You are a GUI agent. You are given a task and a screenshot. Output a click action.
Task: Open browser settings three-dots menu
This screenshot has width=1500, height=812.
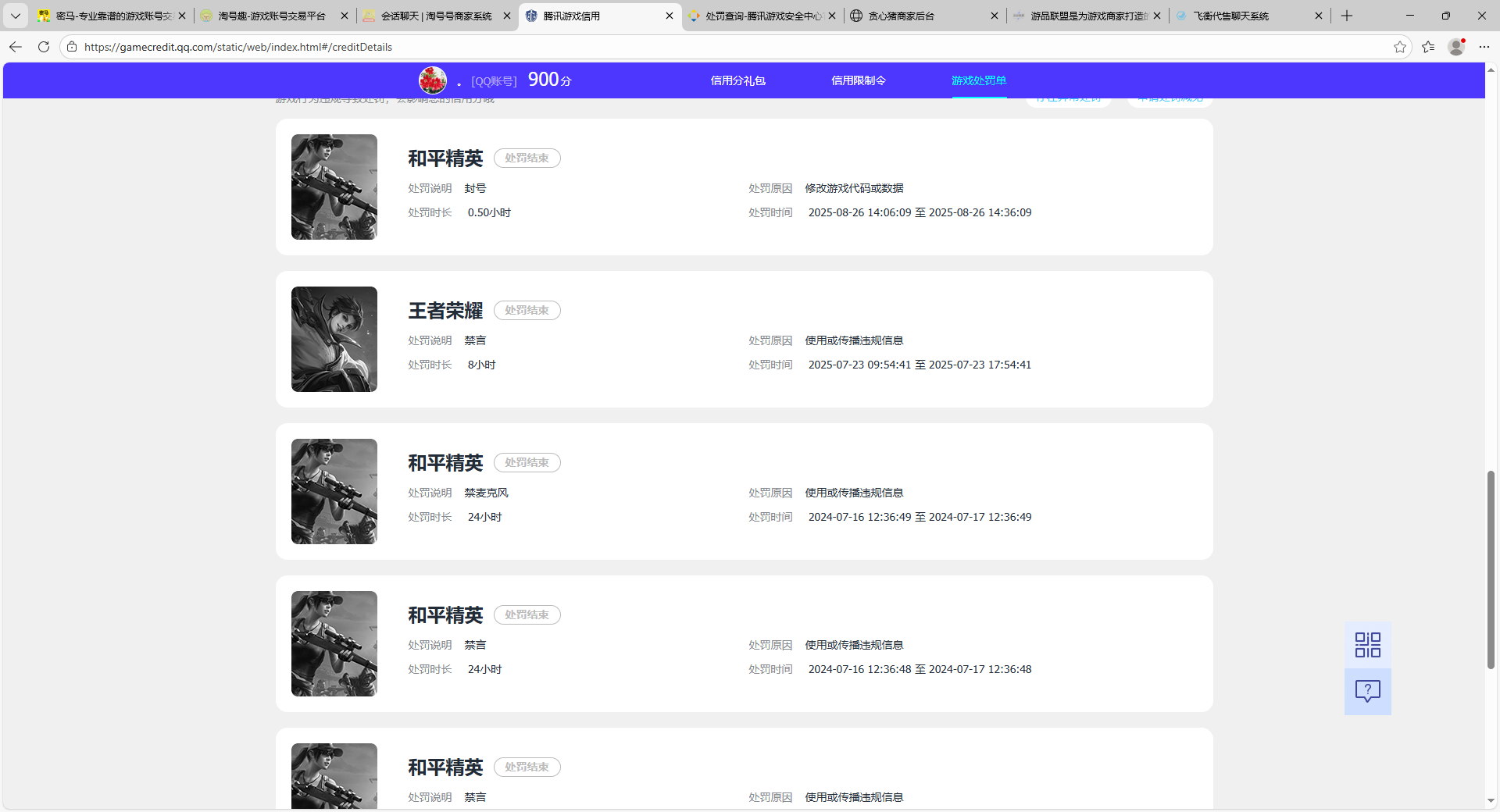point(1484,47)
